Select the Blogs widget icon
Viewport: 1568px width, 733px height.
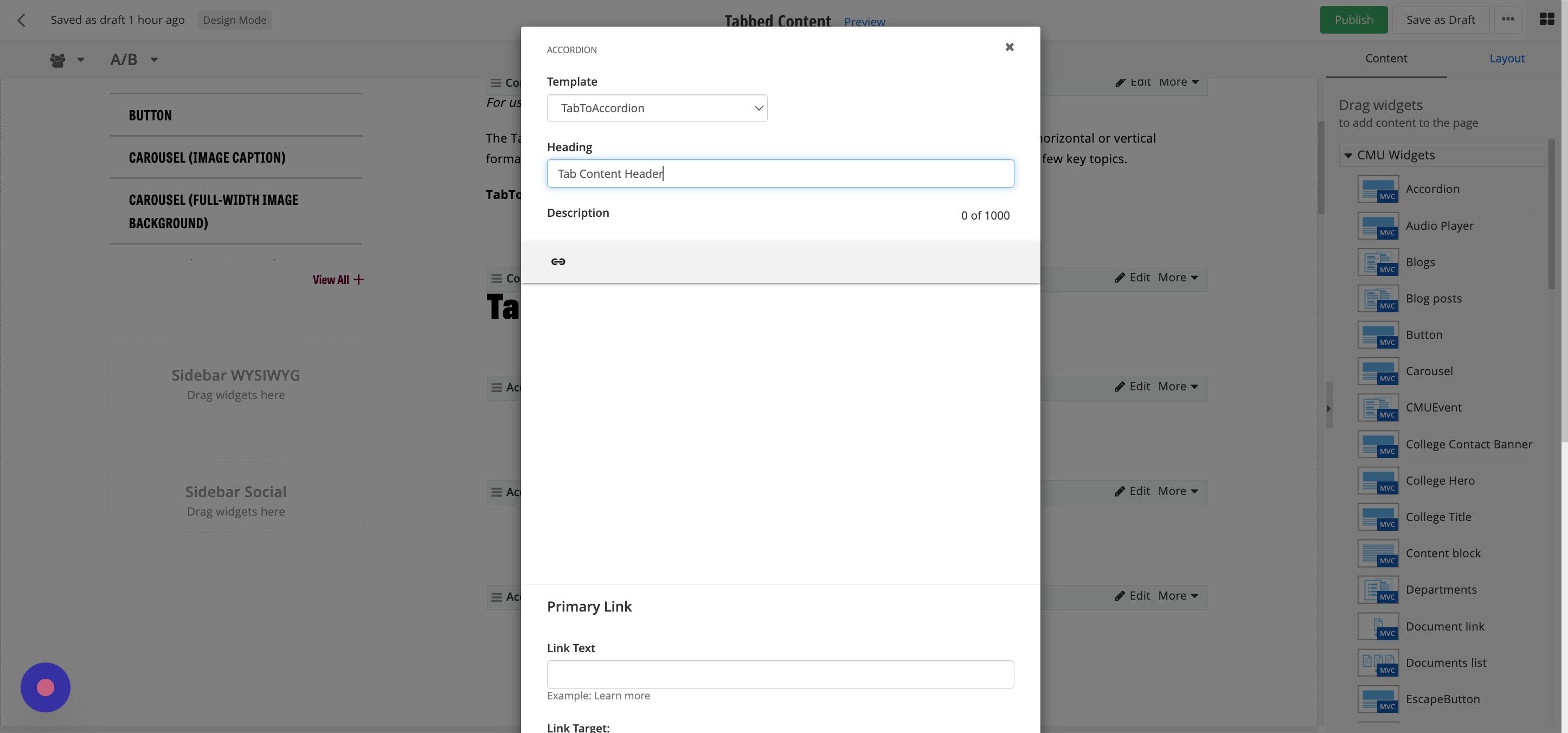[1378, 262]
